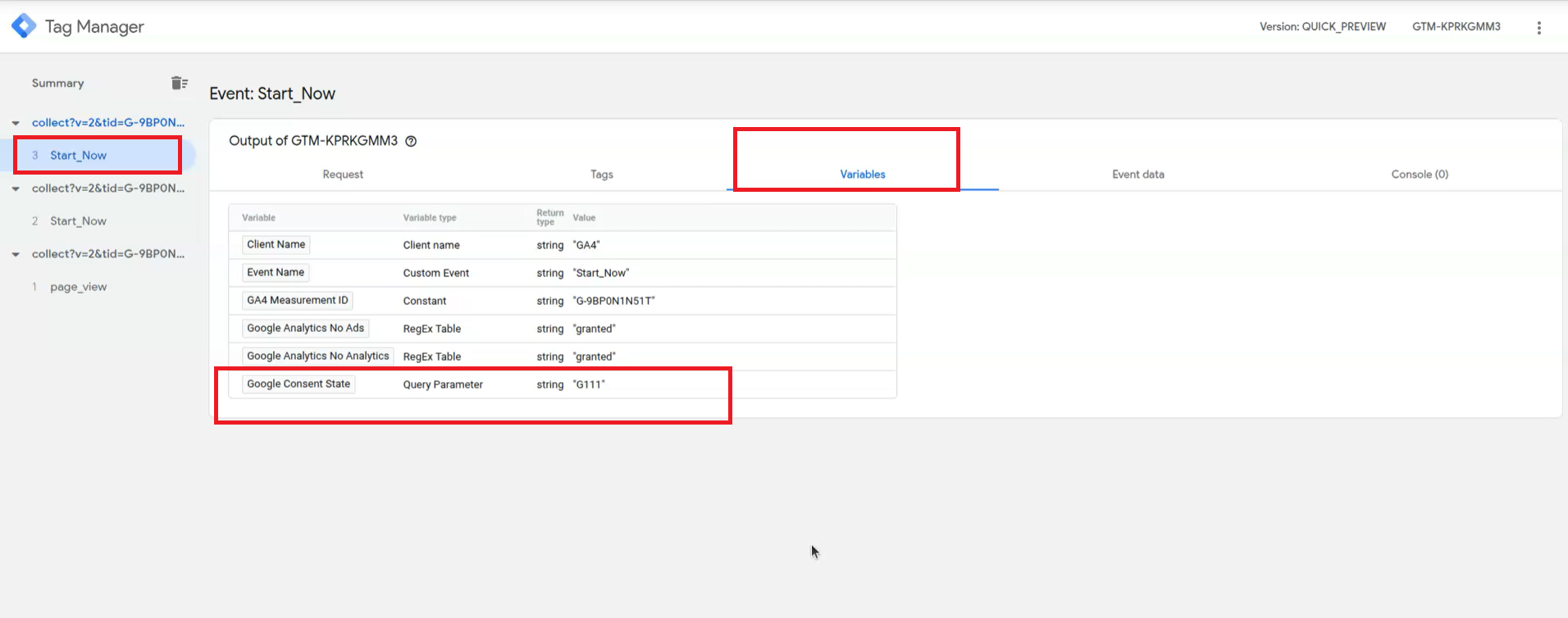Click the "Query Parameter" variable type cell
Image resolution: width=1568 pixels, height=618 pixels.
point(443,384)
